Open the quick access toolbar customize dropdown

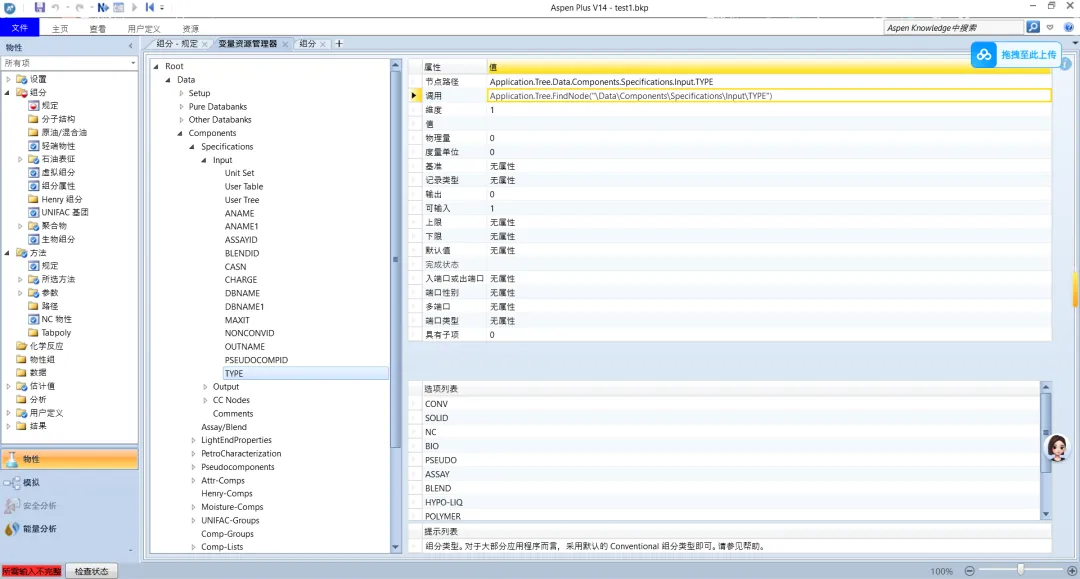pyautogui.click(x=163, y=8)
